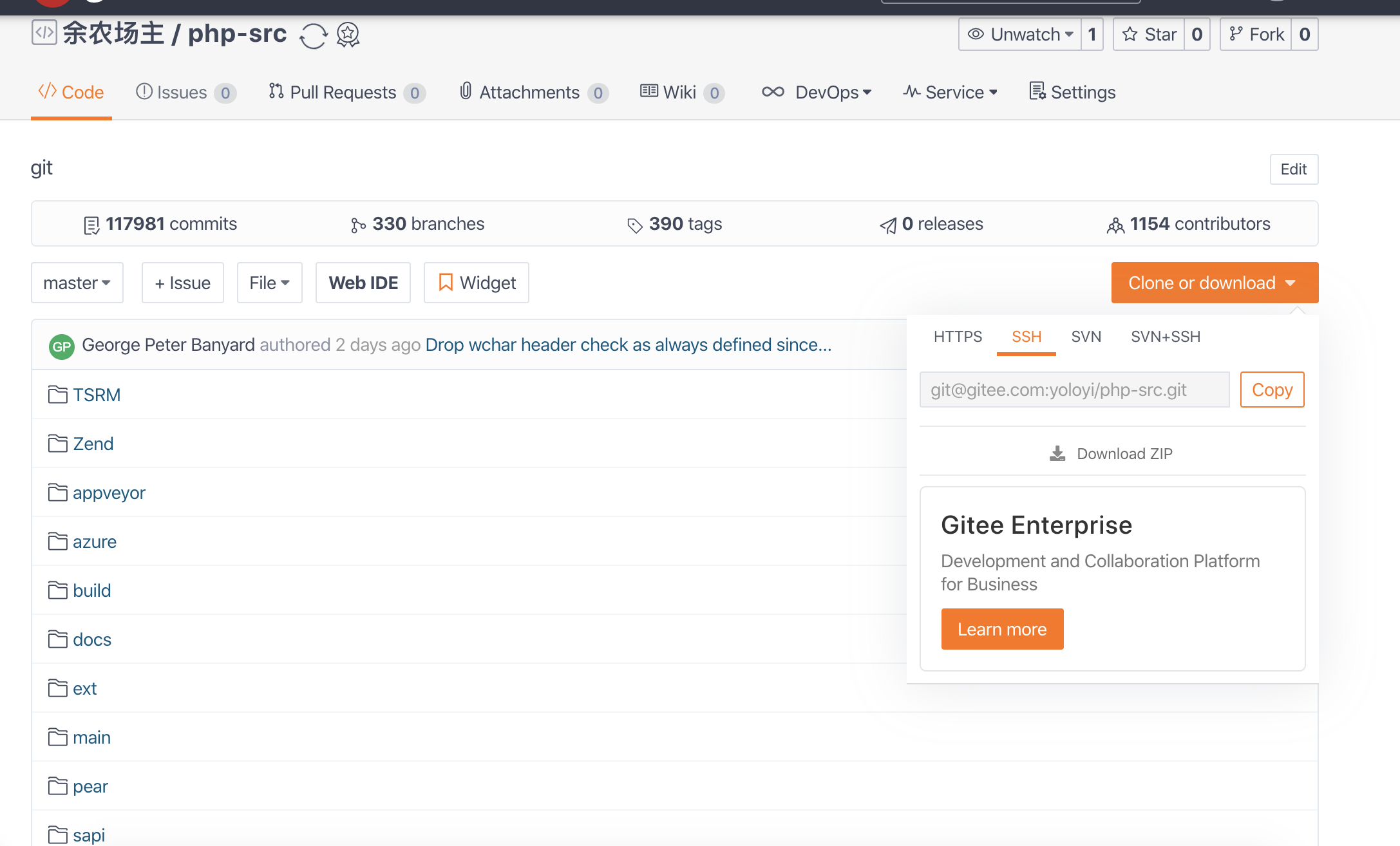Click the sync refresh icon next to php-src
This screenshot has height=846, width=1400.
(314, 35)
